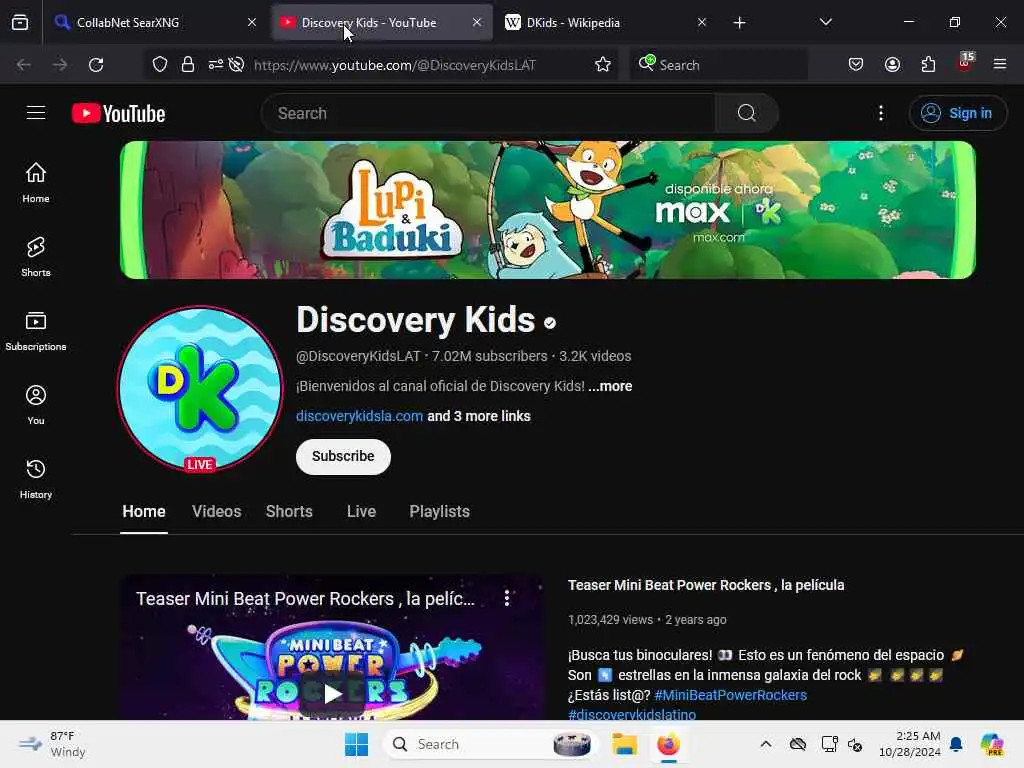The width and height of the screenshot is (1024, 768).
Task: Open the uBlock extension with badge 15
Action: (965, 63)
